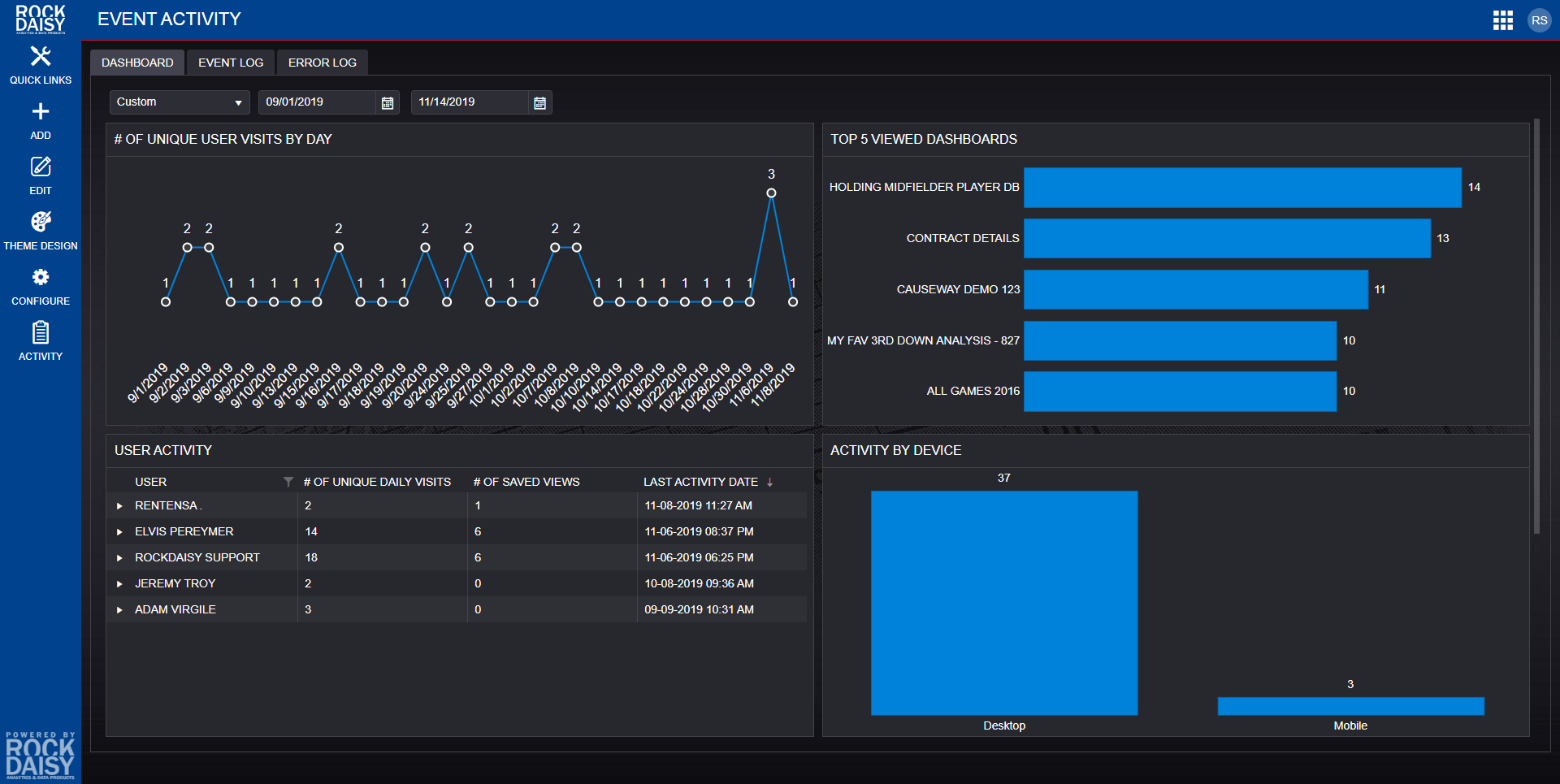Sort by Last Activity Date column header
1560x784 pixels.
[700, 482]
